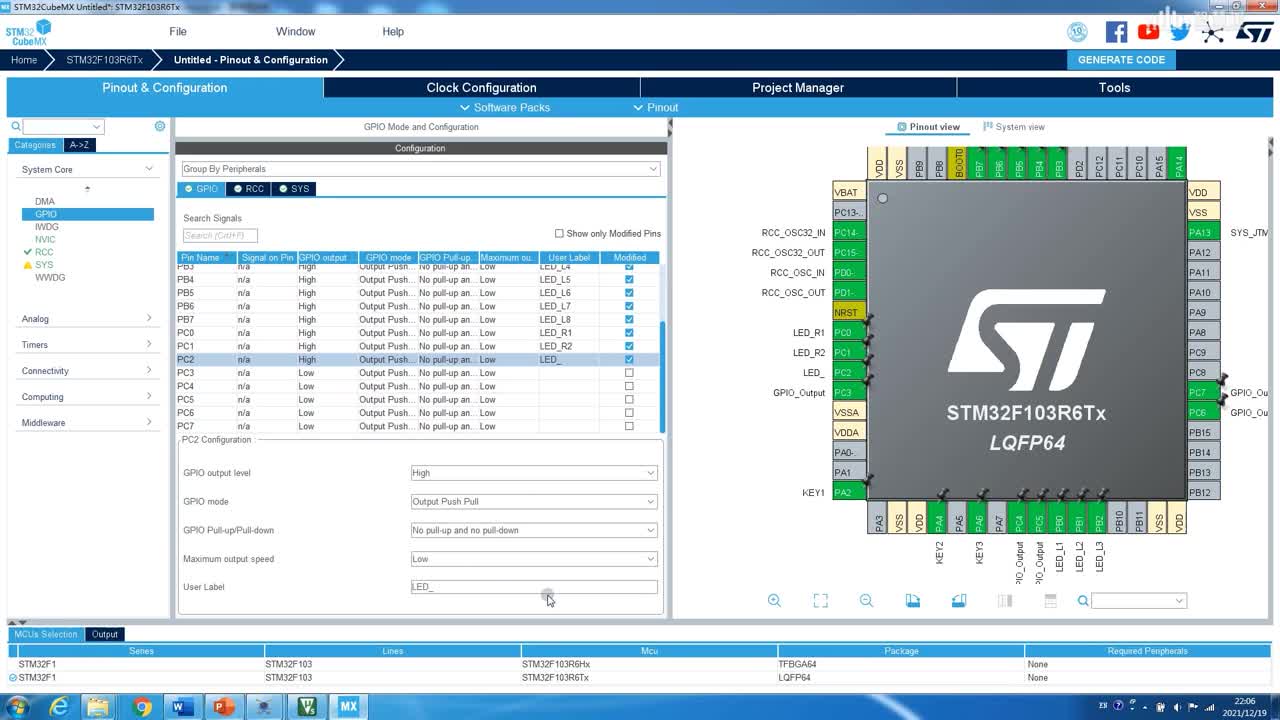Viewport: 1280px width, 720px height.
Task: Enable Show only Modified Pins checkbox
Action: (x=559, y=233)
